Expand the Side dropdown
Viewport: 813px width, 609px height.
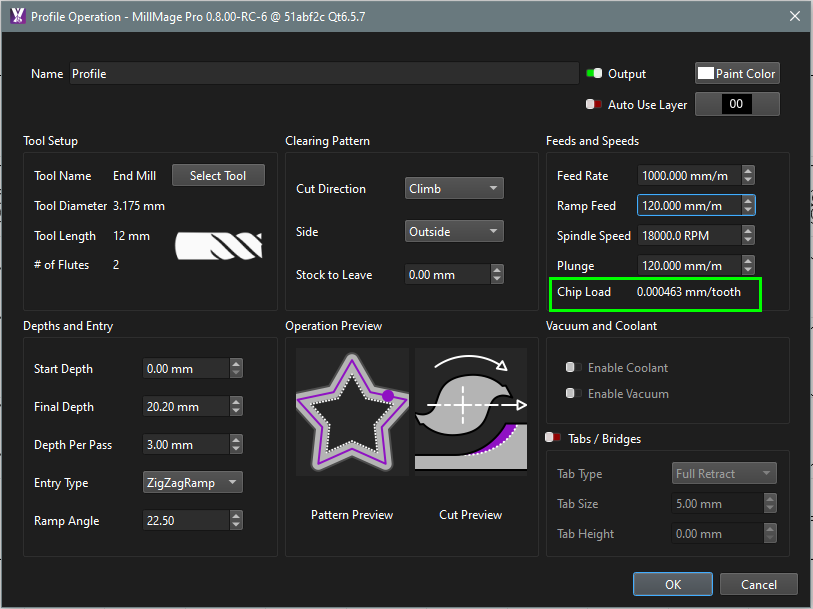454,232
